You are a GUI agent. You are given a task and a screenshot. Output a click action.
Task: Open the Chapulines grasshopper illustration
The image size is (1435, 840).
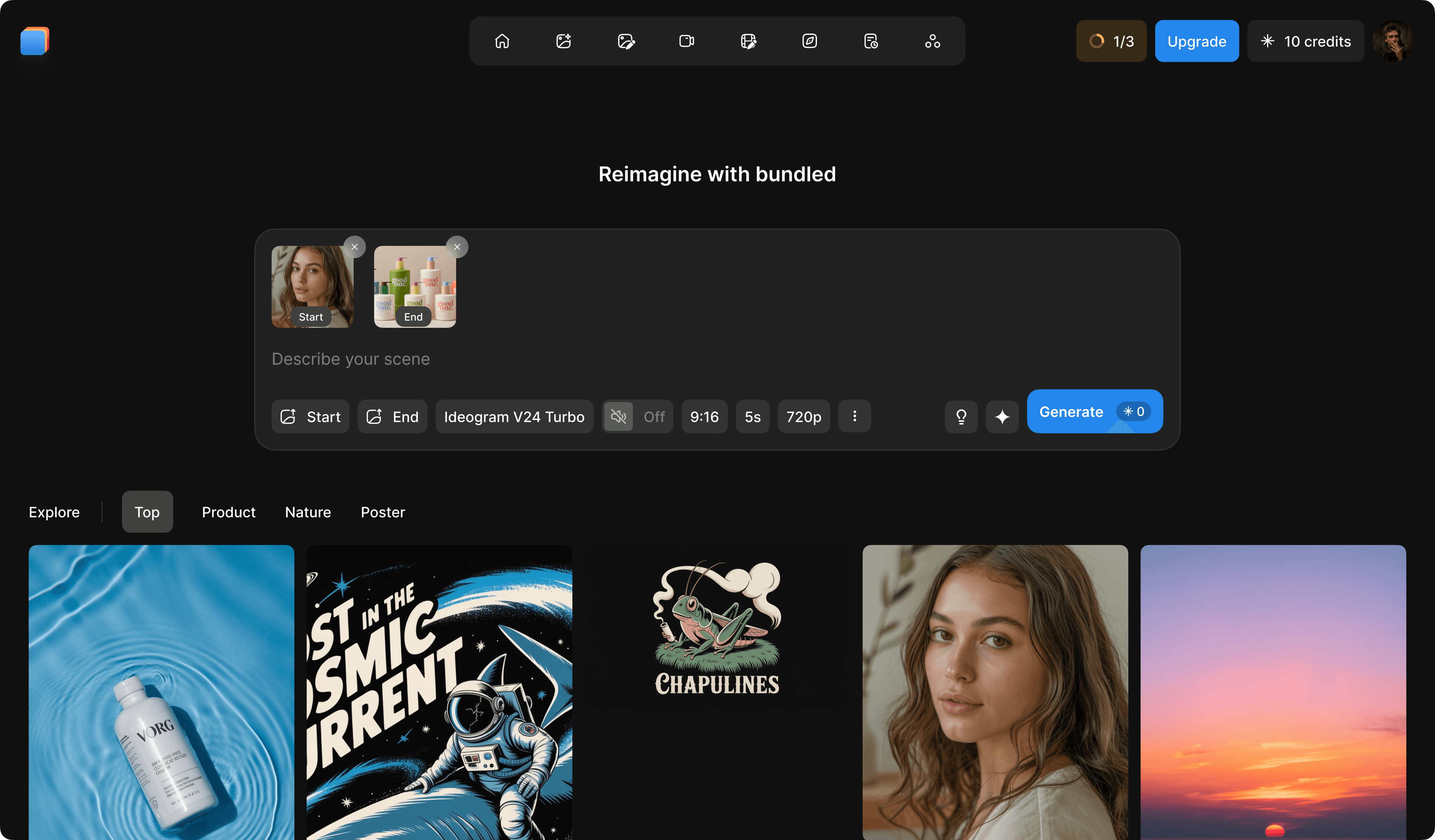coord(717,628)
